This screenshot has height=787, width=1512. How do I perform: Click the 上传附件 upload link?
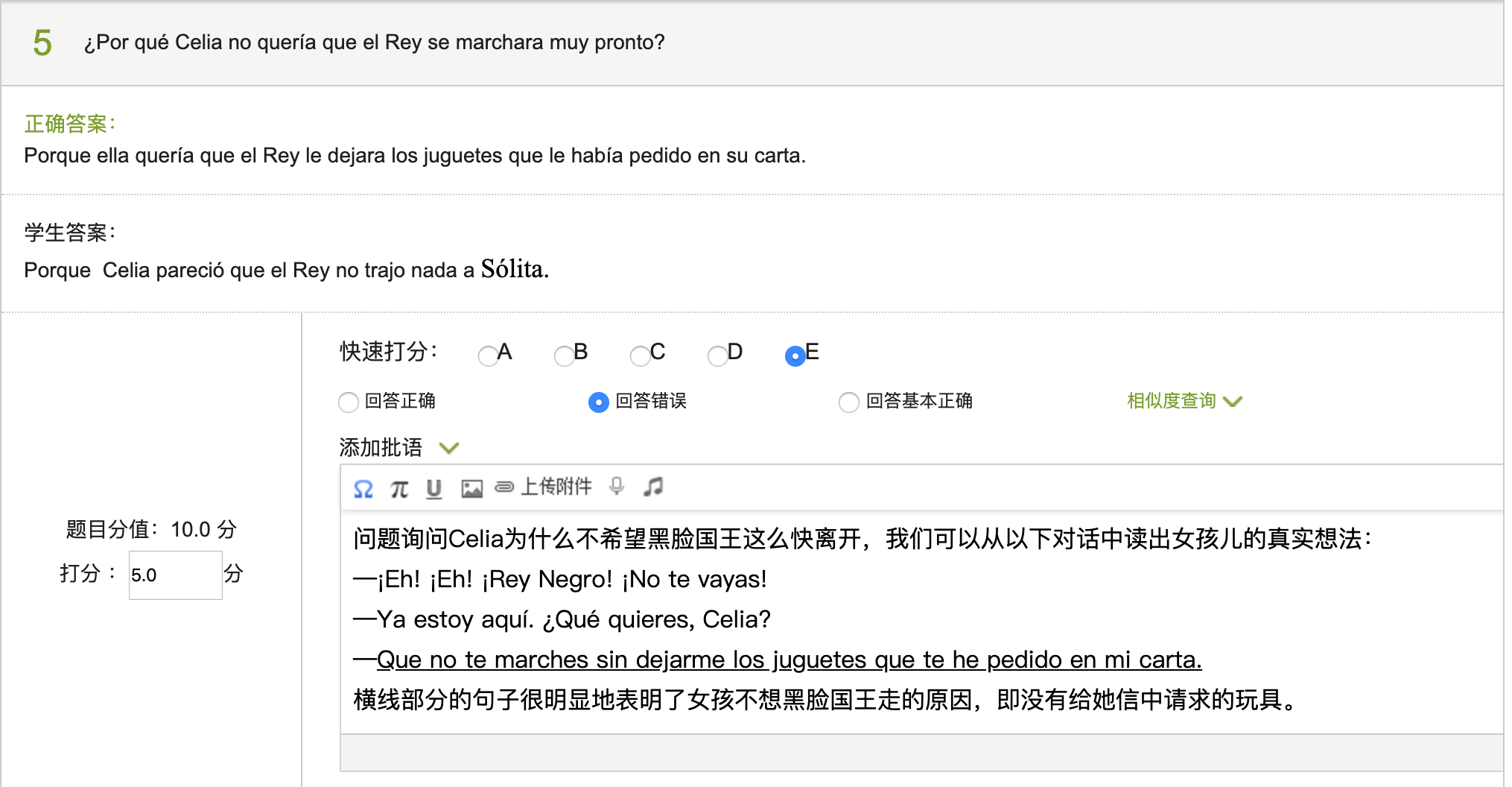click(x=556, y=487)
